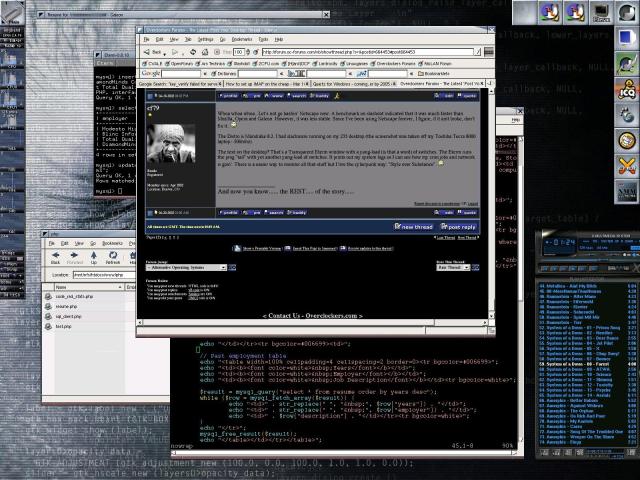Launch ICQ from the side dock
This screenshot has width=640, height=480.
point(627,90)
